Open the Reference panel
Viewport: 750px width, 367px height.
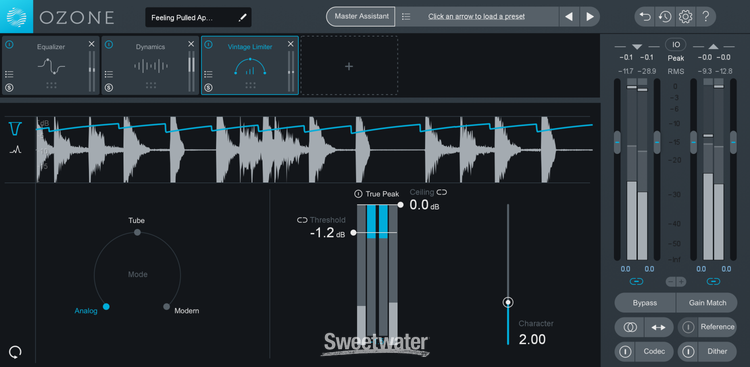(717, 327)
